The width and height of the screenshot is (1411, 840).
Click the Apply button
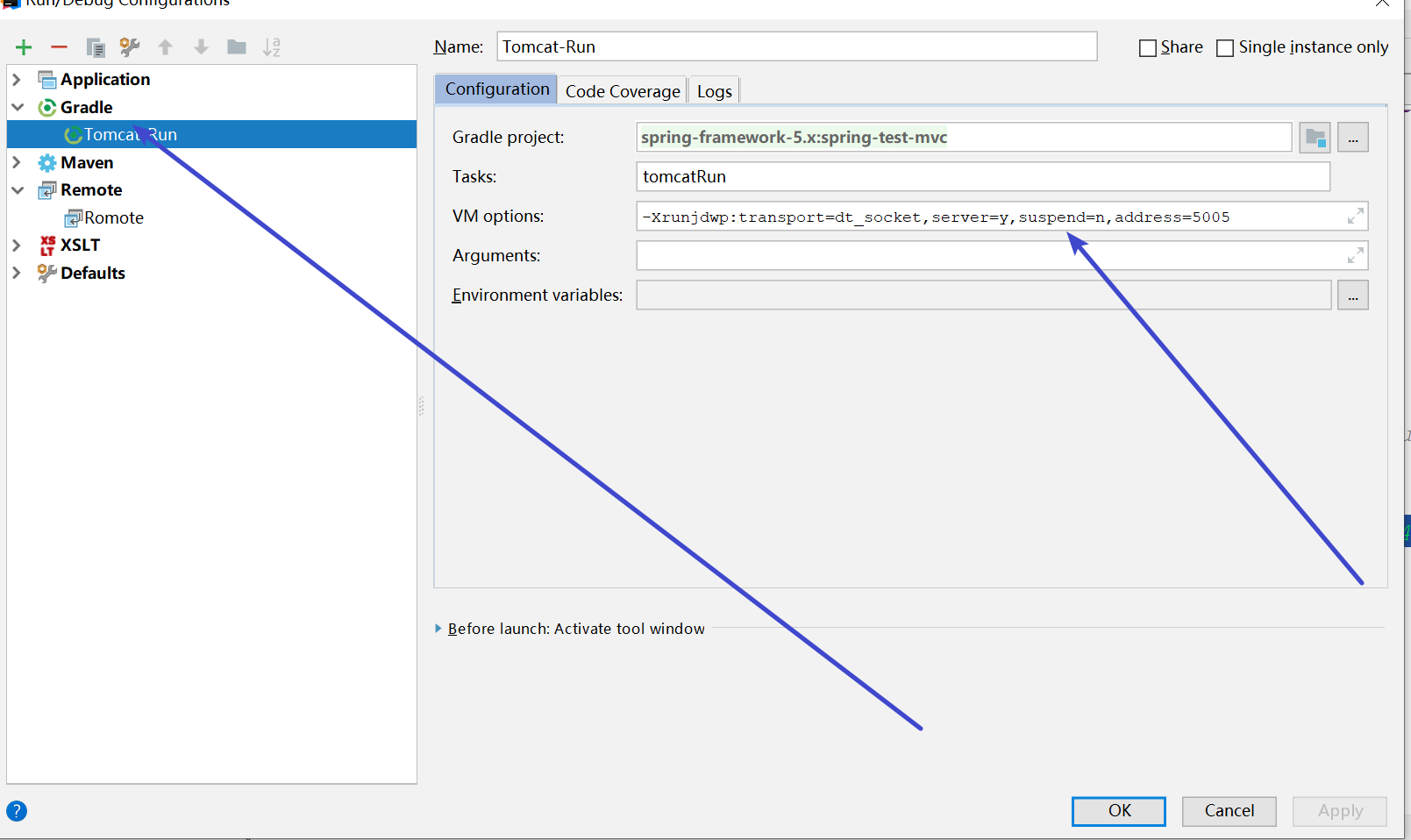click(1340, 811)
